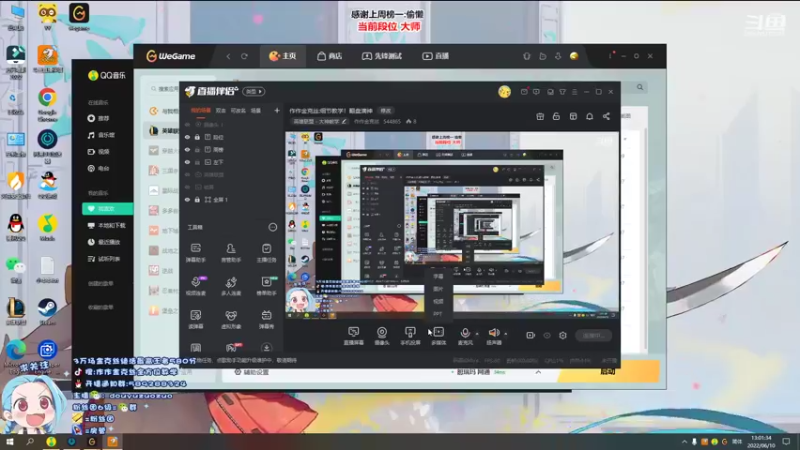Click notification bell in 直播伴侣 header
The width and height of the screenshot is (800, 450).
click(589, 116)
